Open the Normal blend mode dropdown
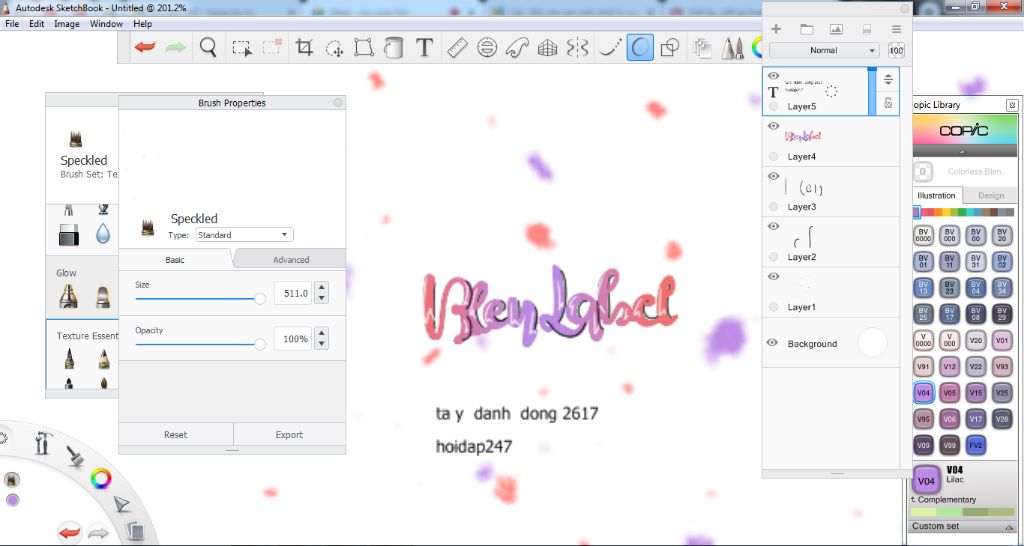Image resolution: width=1024 pixels, height=546 pixels. [x=824, y=50]
